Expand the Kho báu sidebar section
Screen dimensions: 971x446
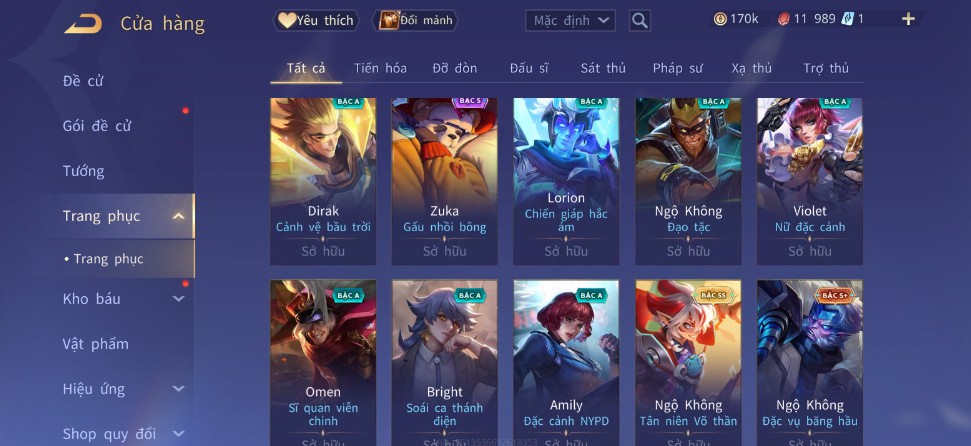click(178, 299)
